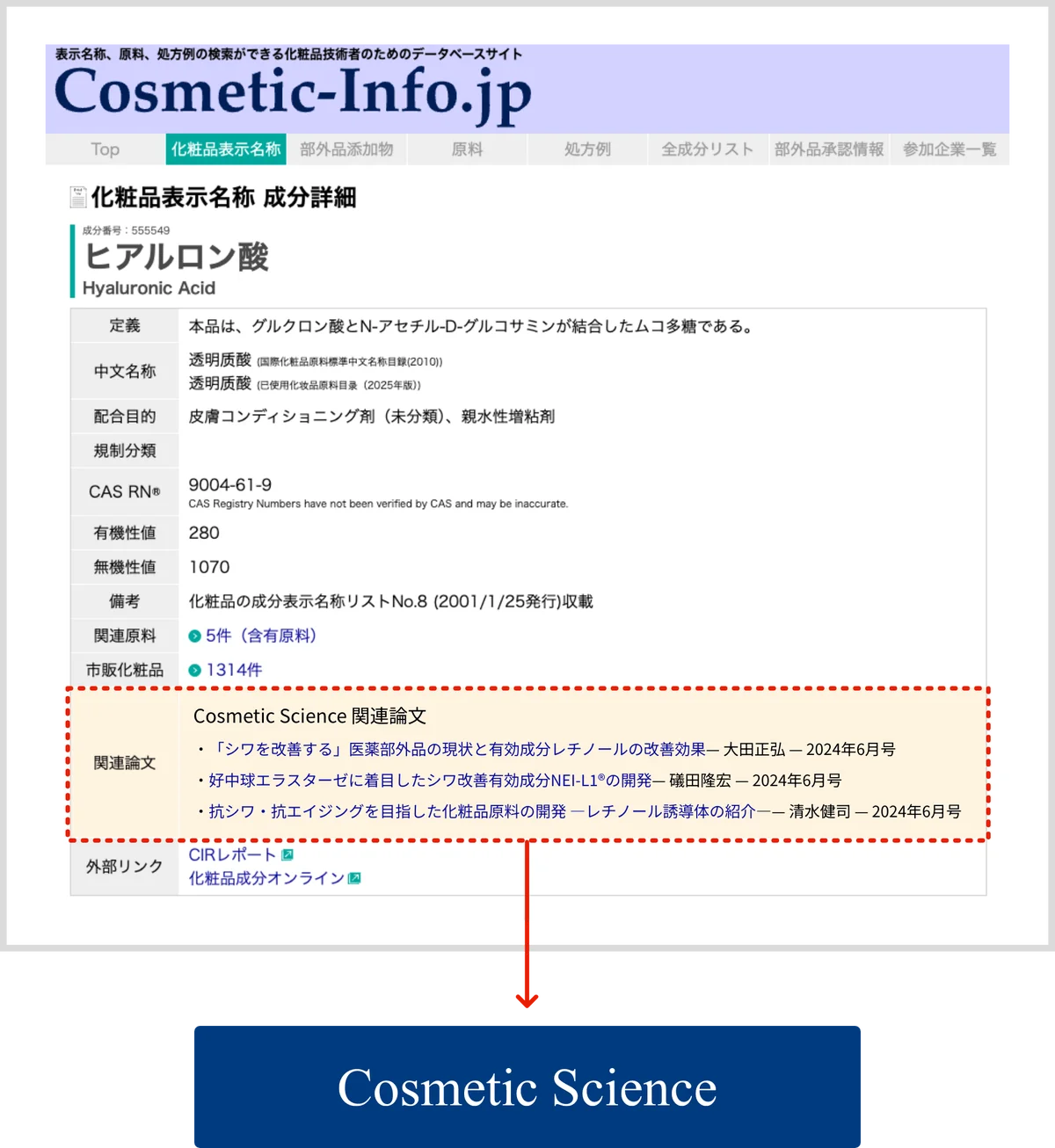Click the 備考 note about リストNo.8

(391, 601)
